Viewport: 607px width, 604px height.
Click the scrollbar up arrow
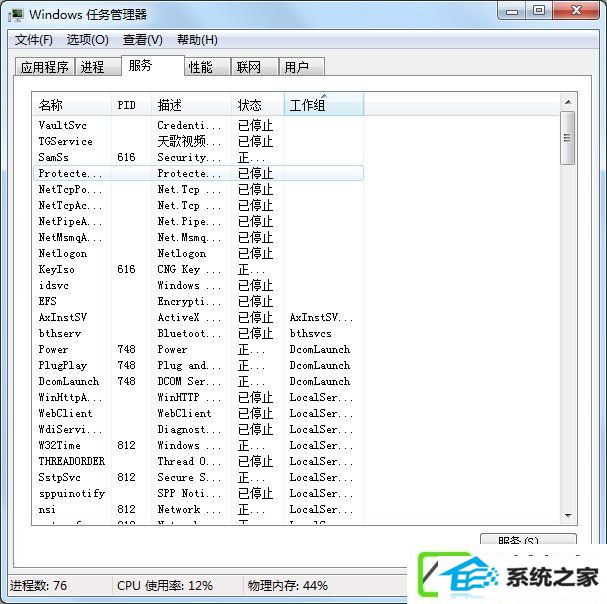coord(568,102)
